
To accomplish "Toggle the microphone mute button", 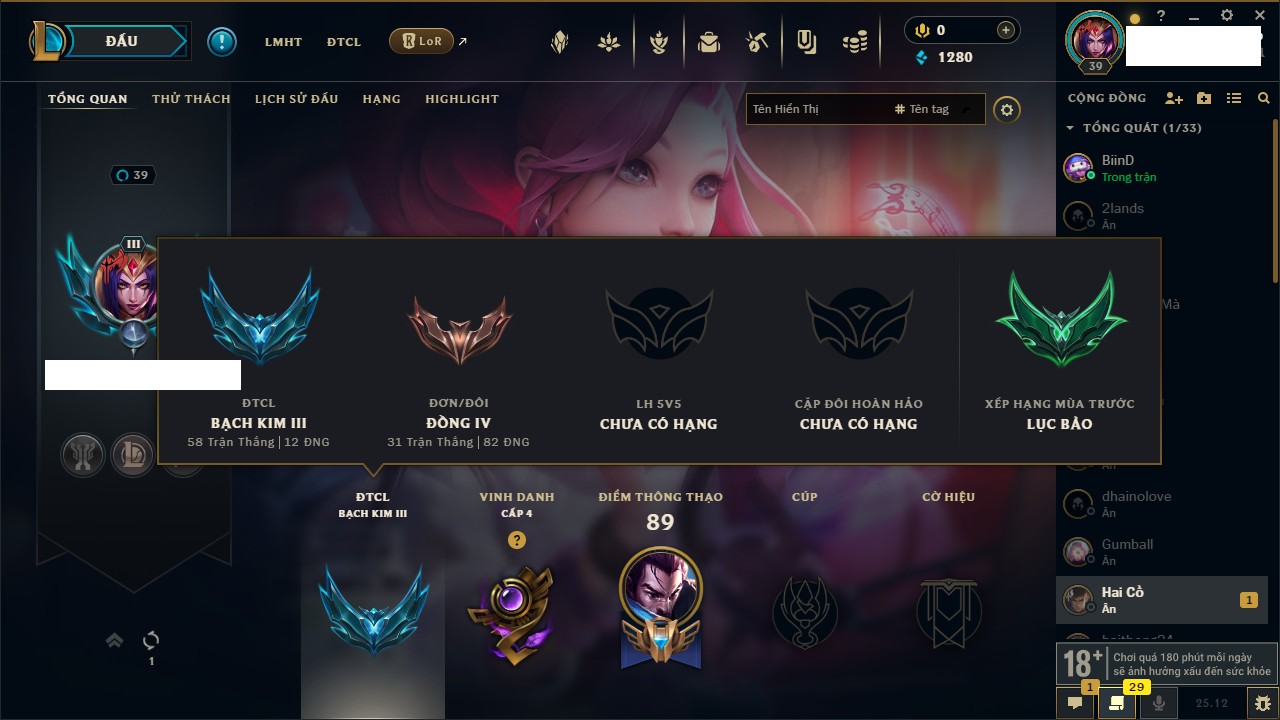I will pos(1159,703).
